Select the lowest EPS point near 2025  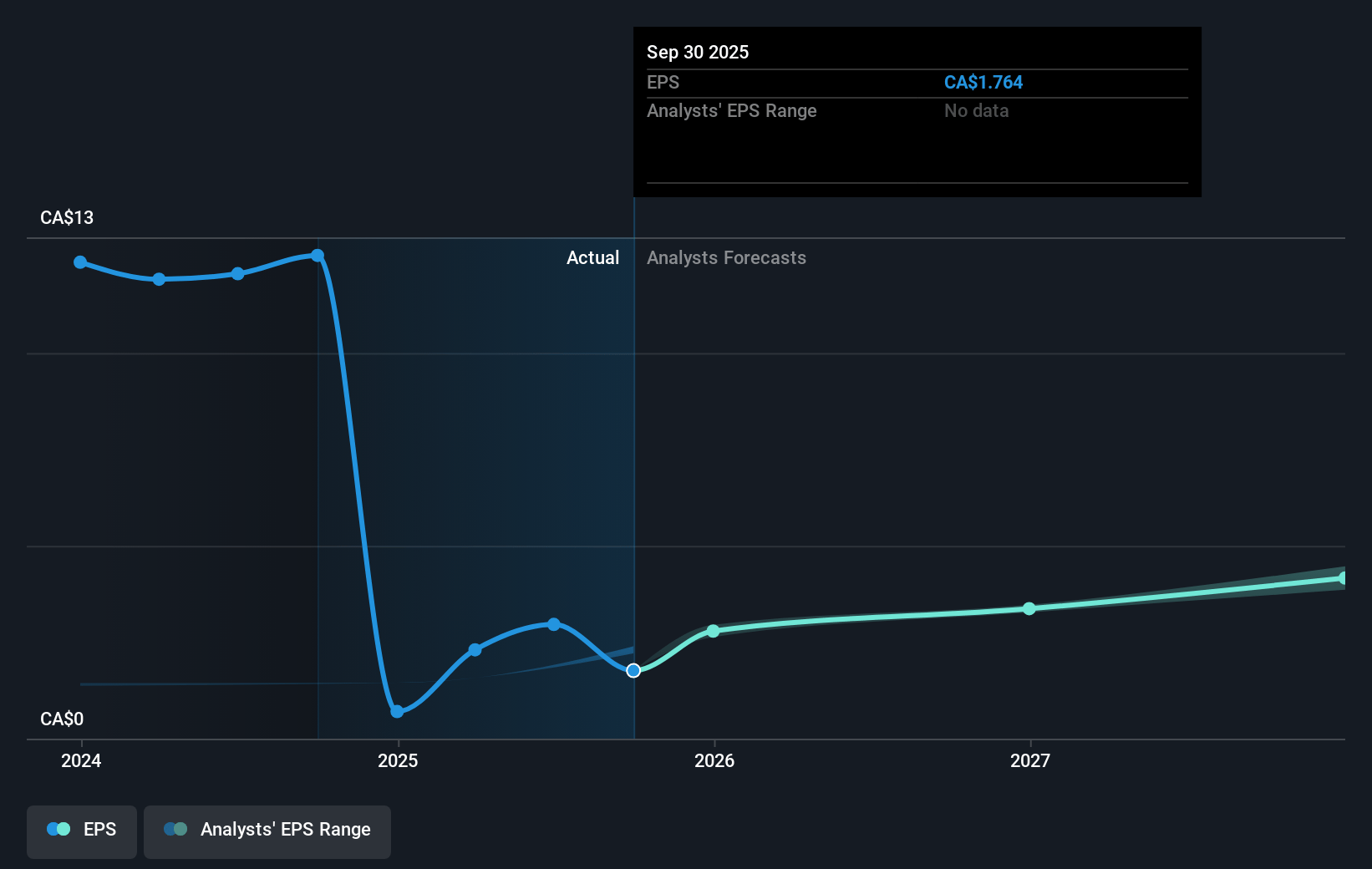tap(397, 712)
